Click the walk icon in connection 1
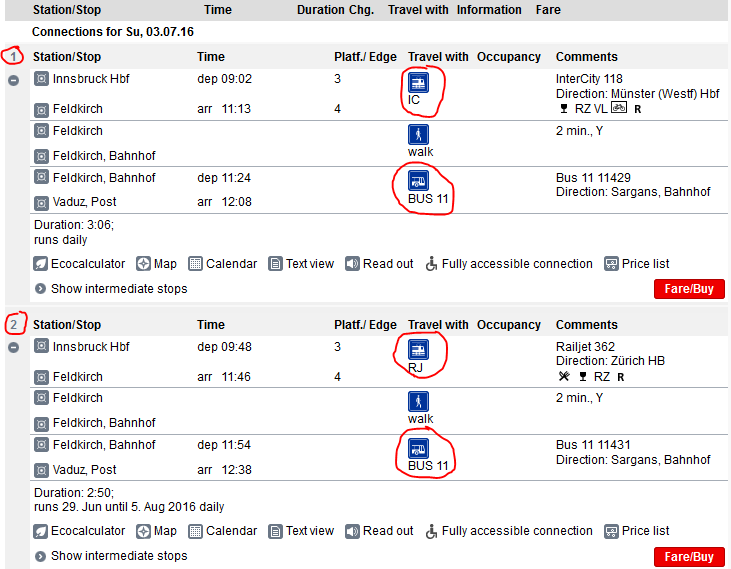 coord(418,135)
